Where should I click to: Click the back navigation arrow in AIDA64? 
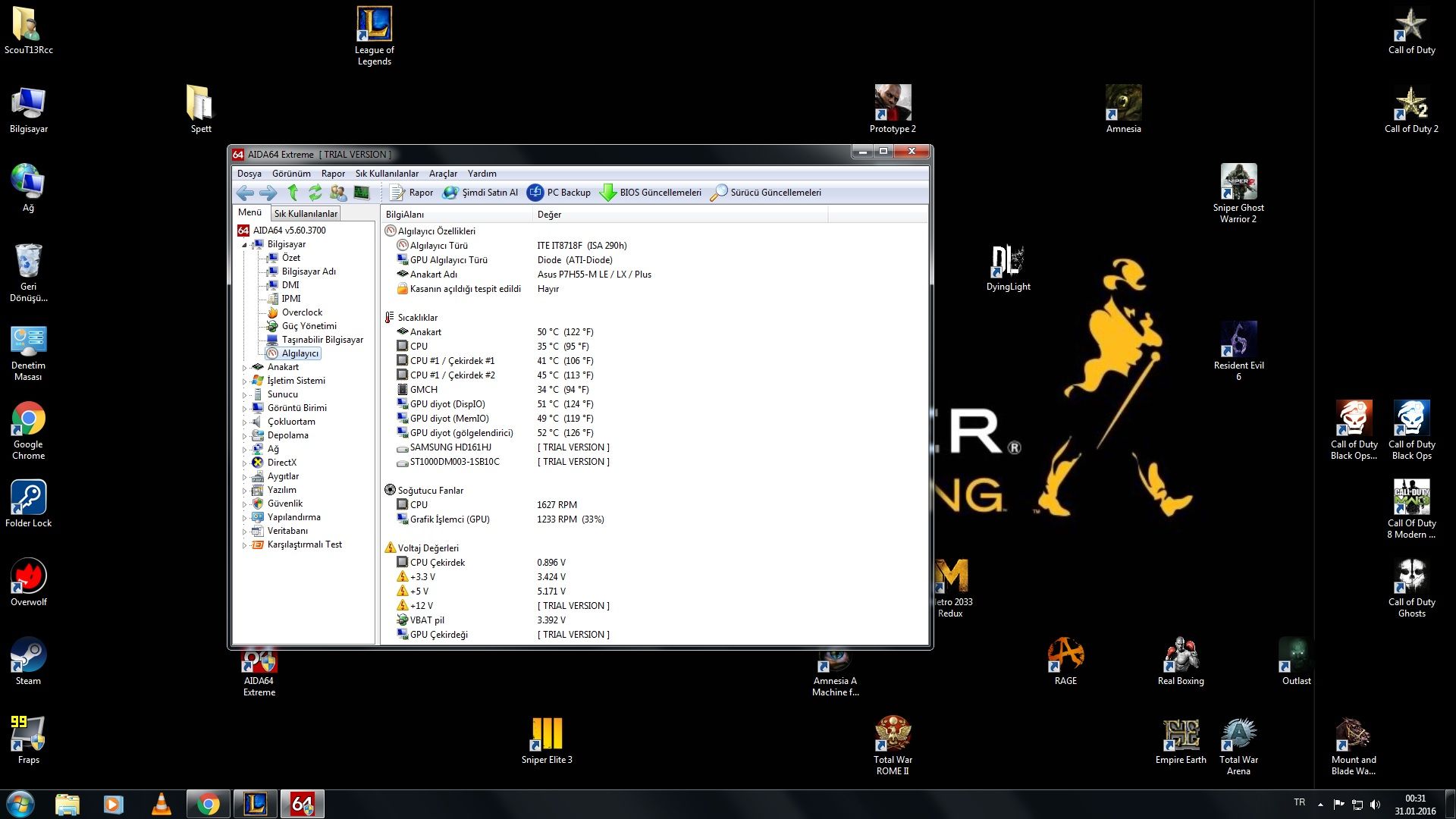pos(245,193)
